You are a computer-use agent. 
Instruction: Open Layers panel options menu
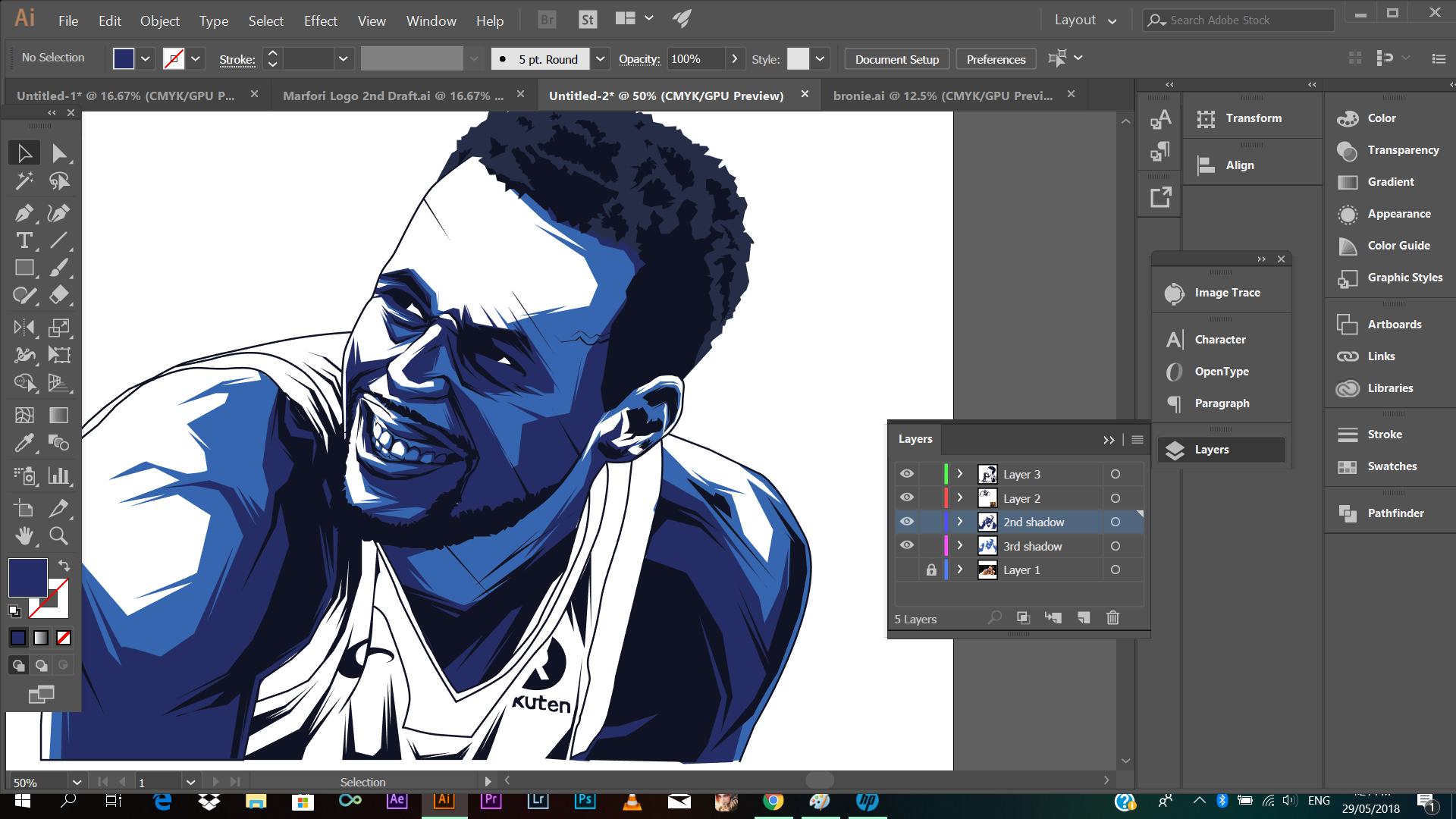pyautogui.click(x=1137, y=440)
